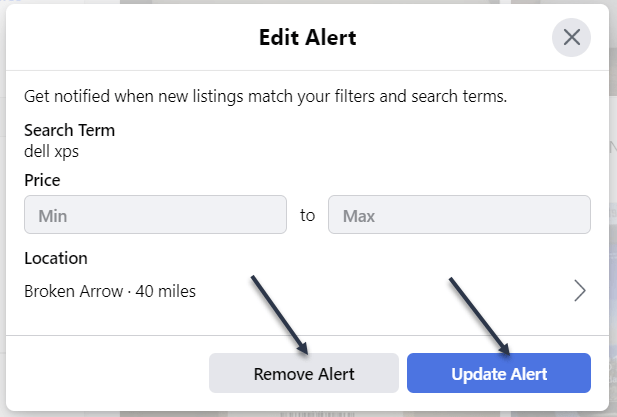Click the divider line under the title

click(x=308, y=71)
